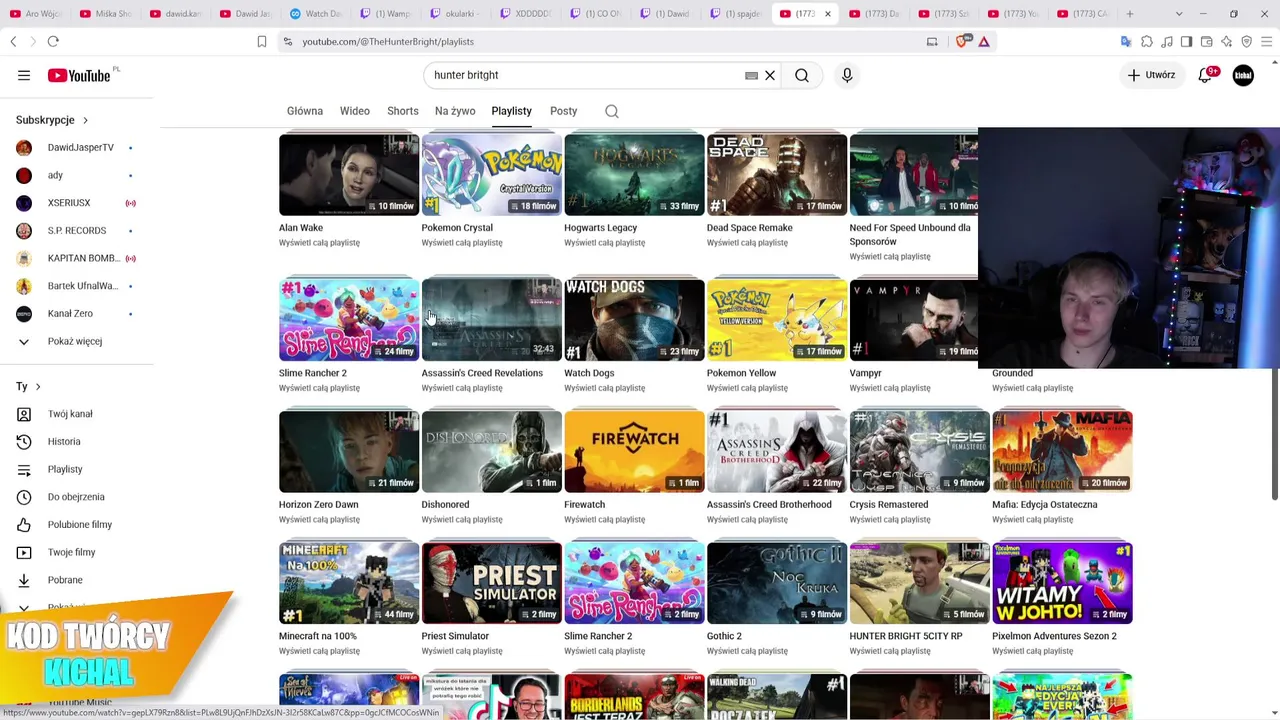
Task: Reload the page
Action: click(53, 42)
